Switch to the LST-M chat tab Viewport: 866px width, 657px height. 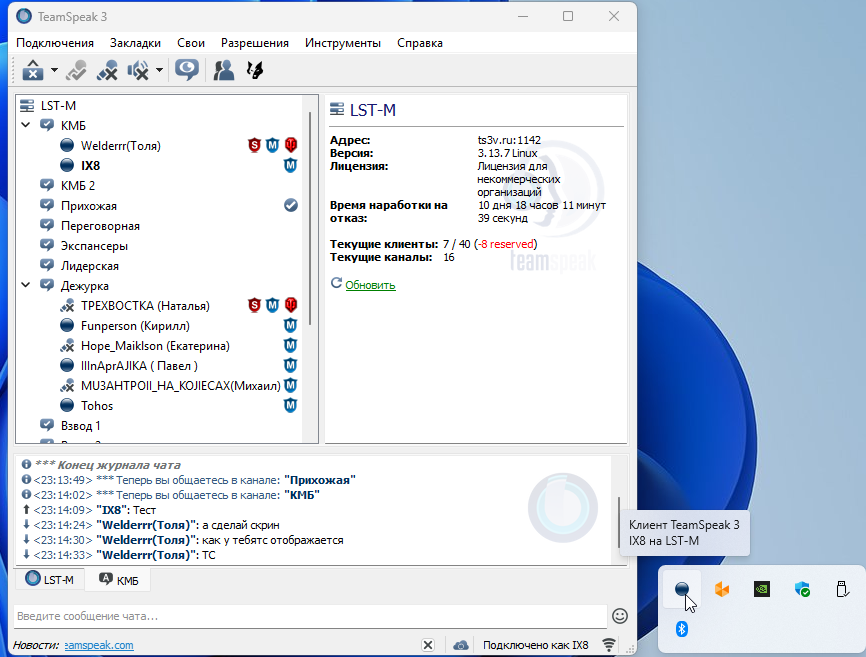(x=50, y=580)
